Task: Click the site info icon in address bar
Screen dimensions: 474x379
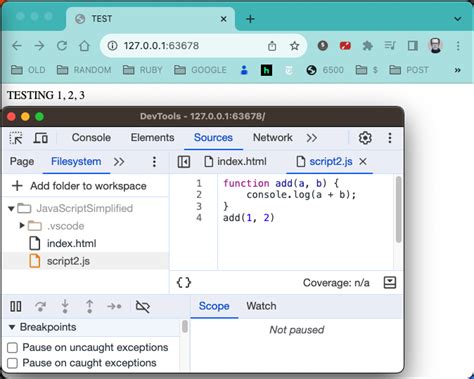Action: click(x=113, y=46)
